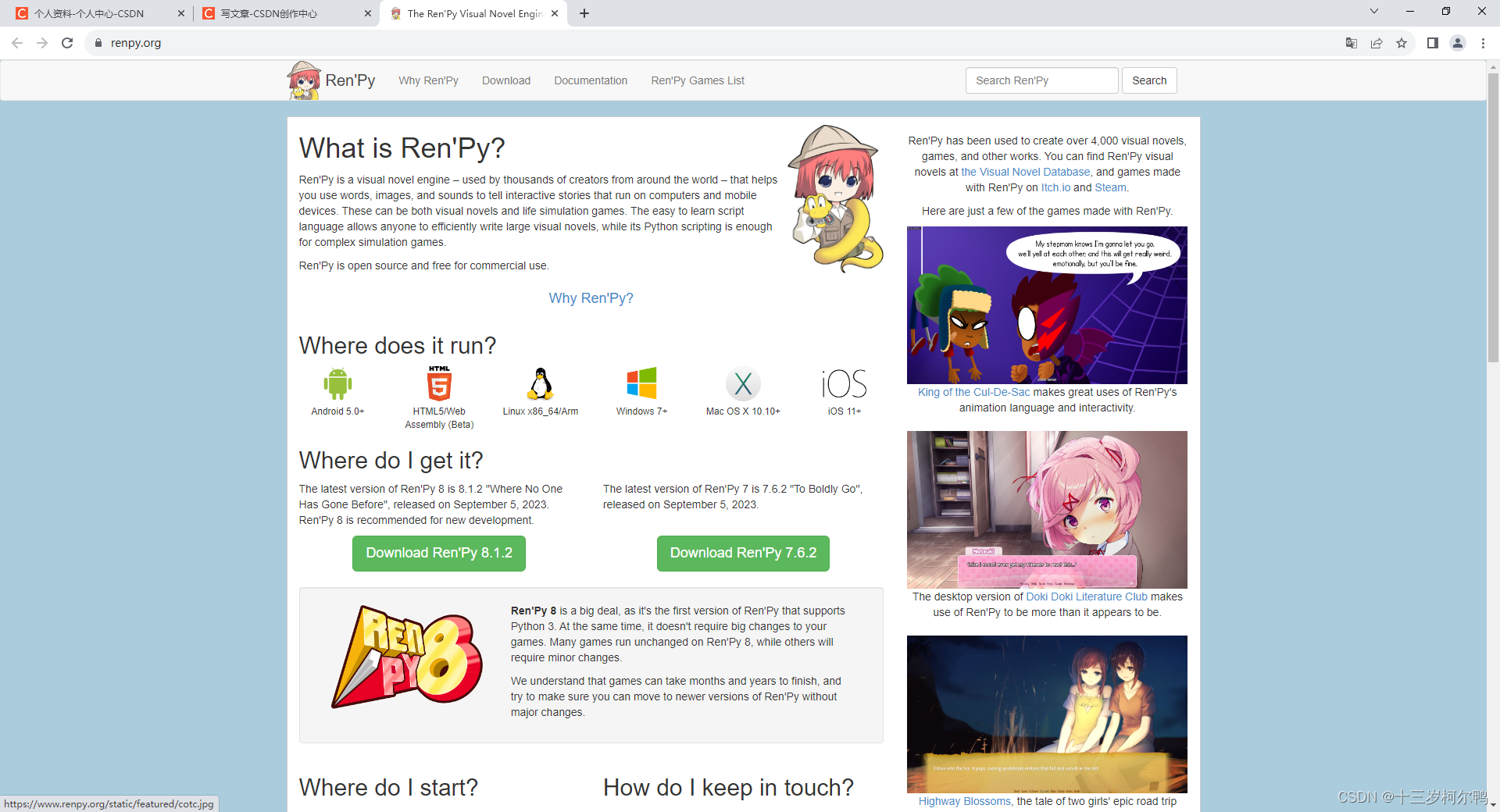Click the King of the Cul-De-Sac screenshot
This screenshot has height=812, width=1500.
tap(1047, 305)
